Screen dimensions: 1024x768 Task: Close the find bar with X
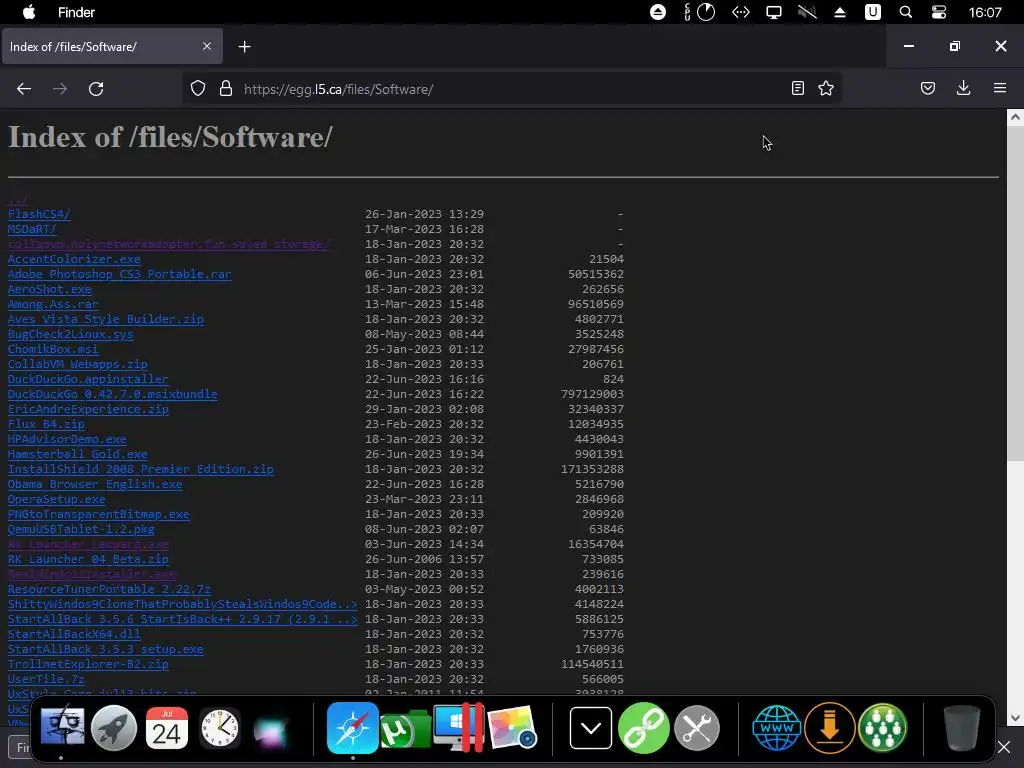pos(1004,746)
